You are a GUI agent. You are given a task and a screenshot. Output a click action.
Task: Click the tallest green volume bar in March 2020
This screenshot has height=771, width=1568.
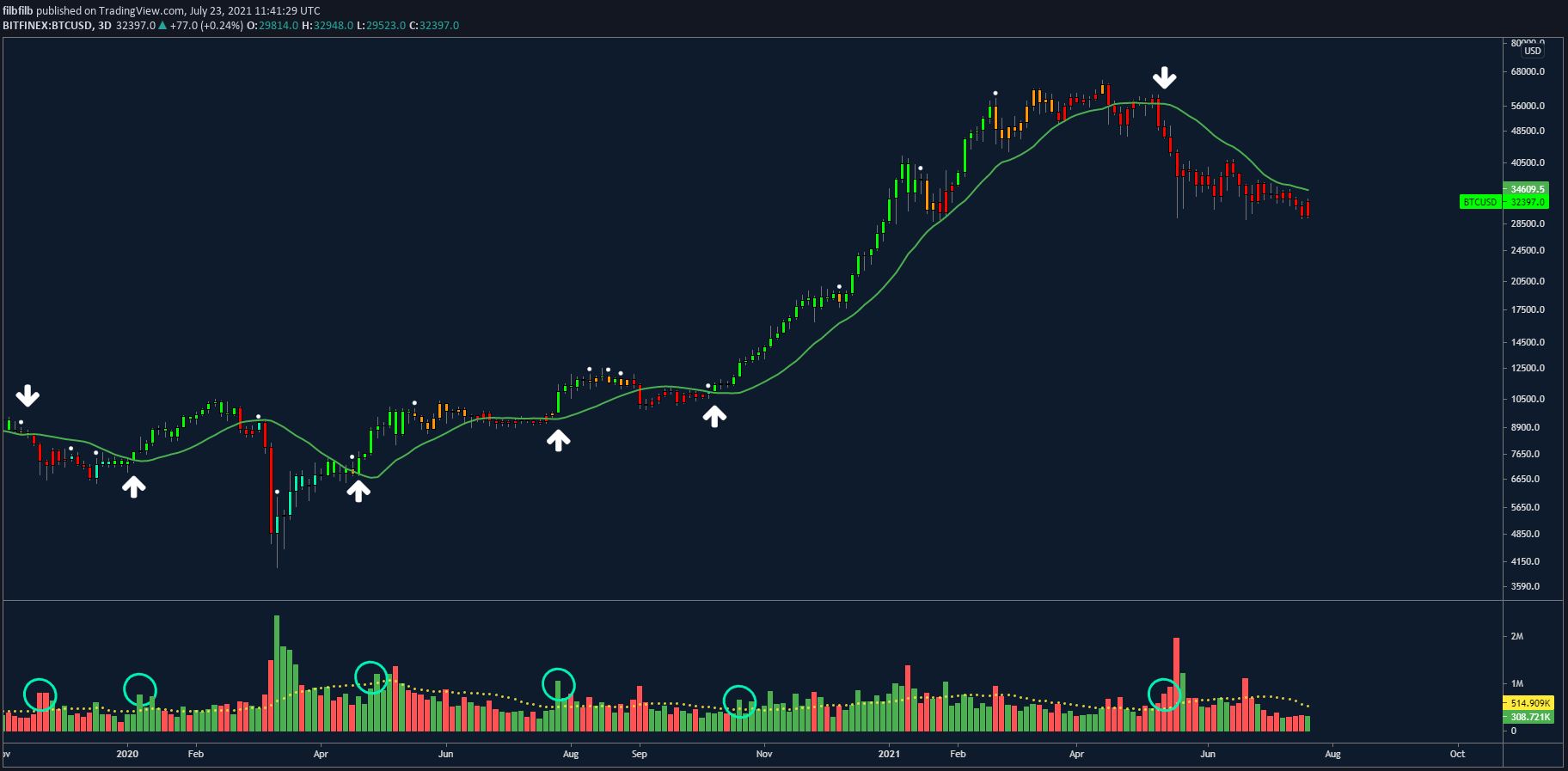click(x=277, y=673)
